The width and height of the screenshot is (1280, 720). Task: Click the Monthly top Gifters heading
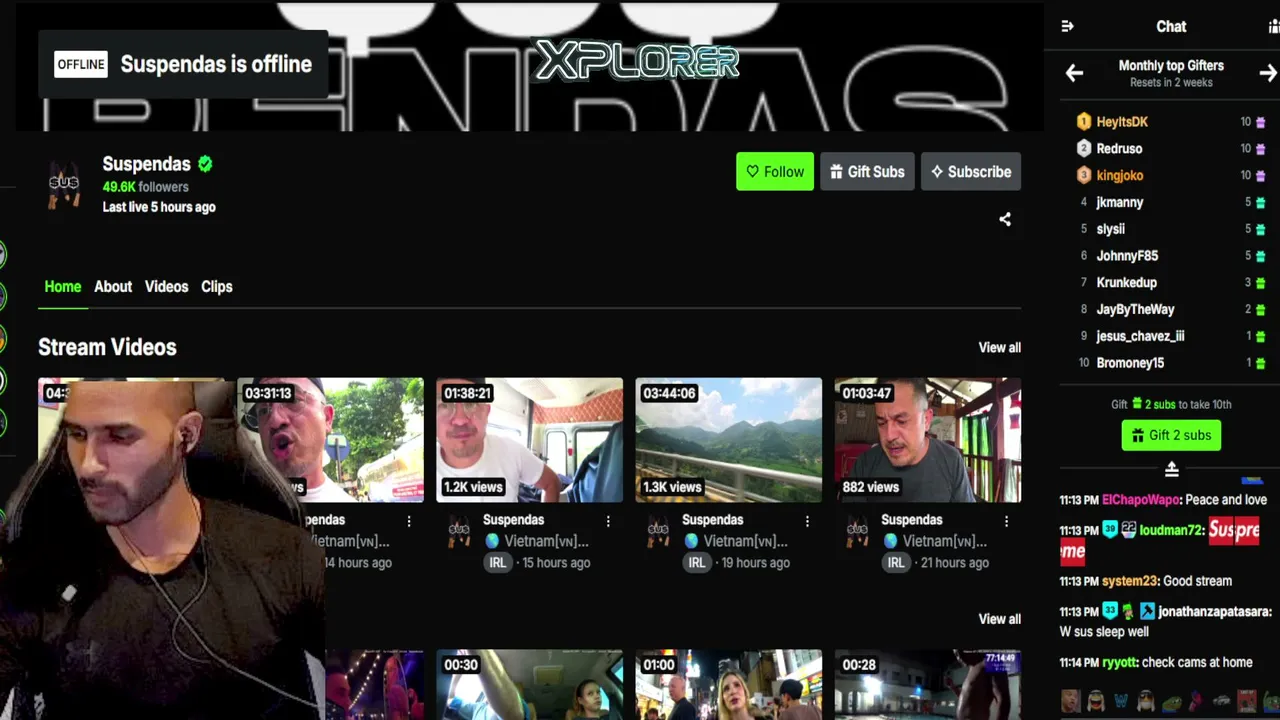(1171, 66)
